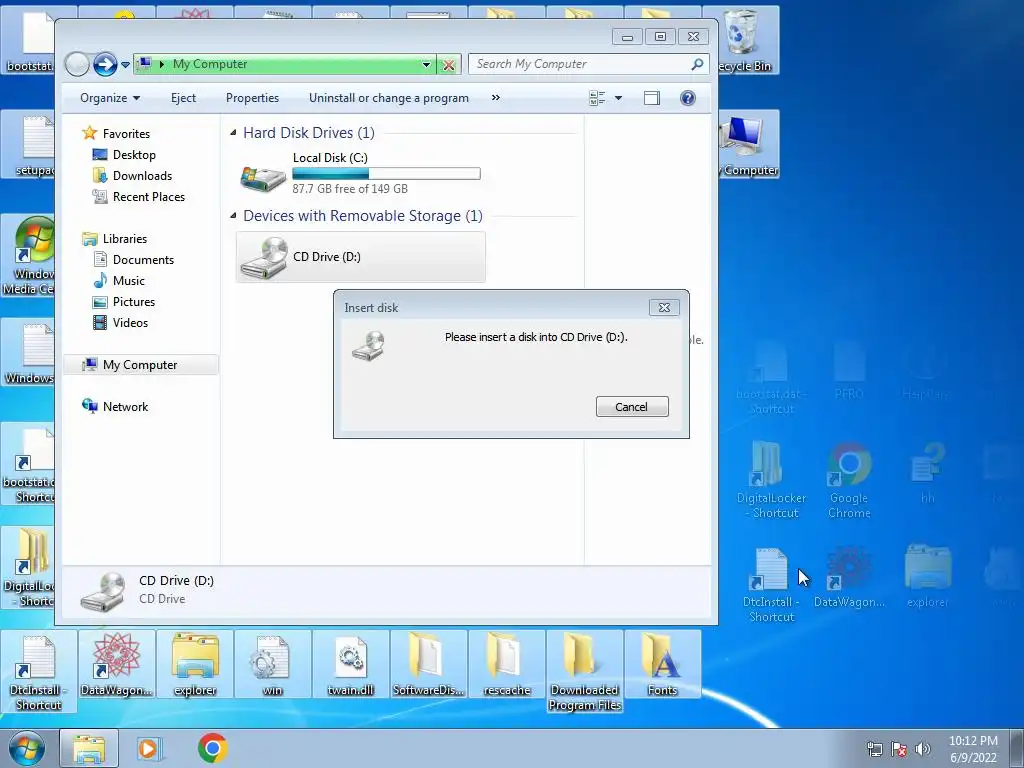
Task: Click the Forward navigation arrow in Explorer
Action: tap(104, 64)
